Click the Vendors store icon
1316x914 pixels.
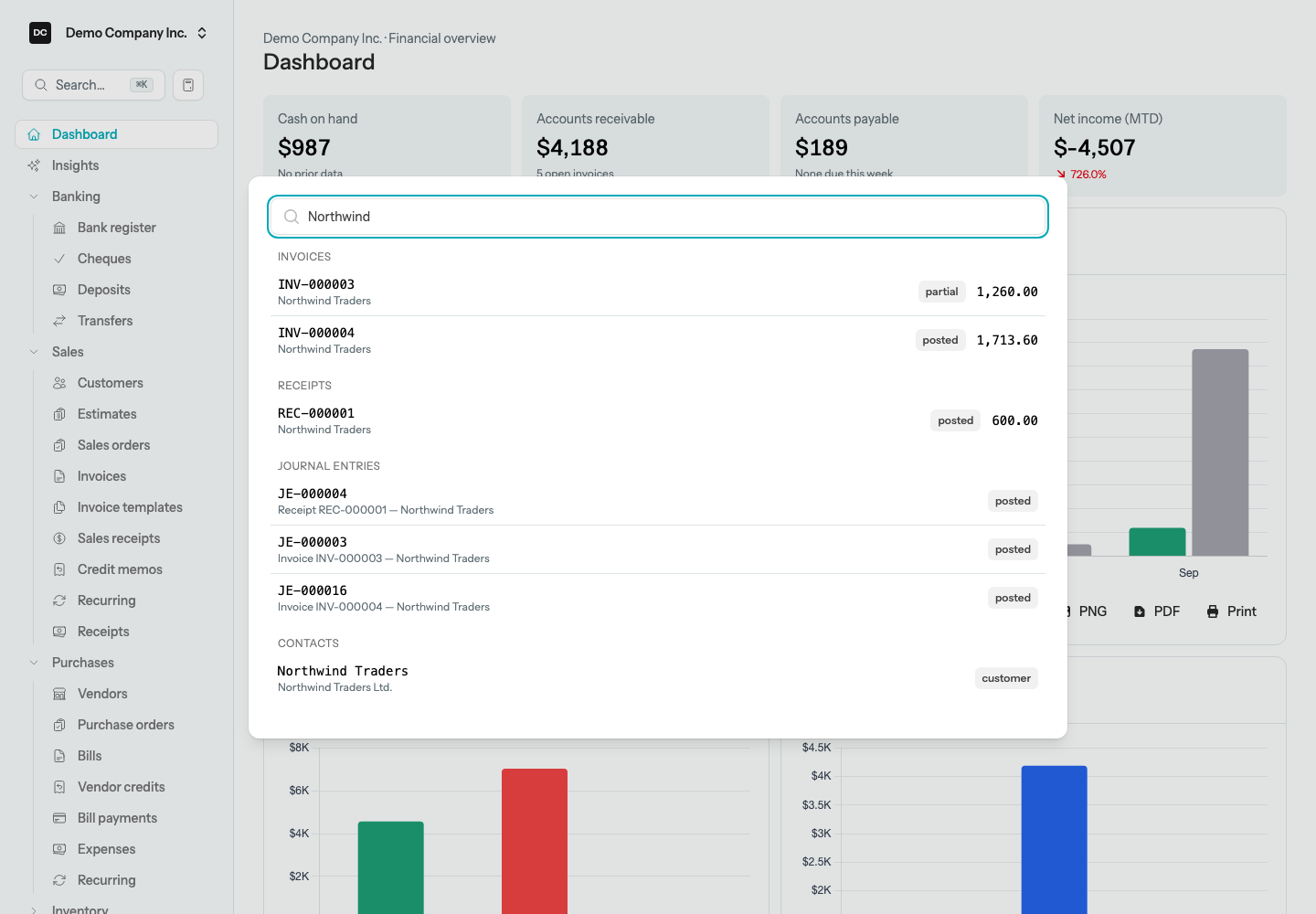59,694
